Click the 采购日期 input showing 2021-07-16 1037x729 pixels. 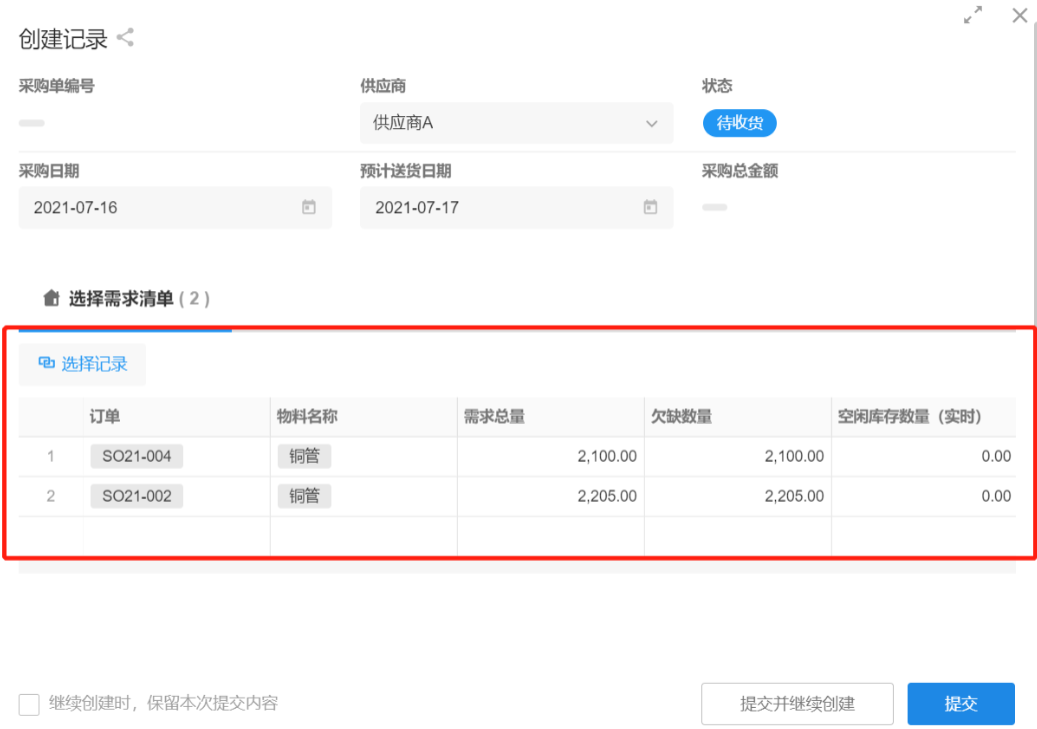click(x=160, y=207)
